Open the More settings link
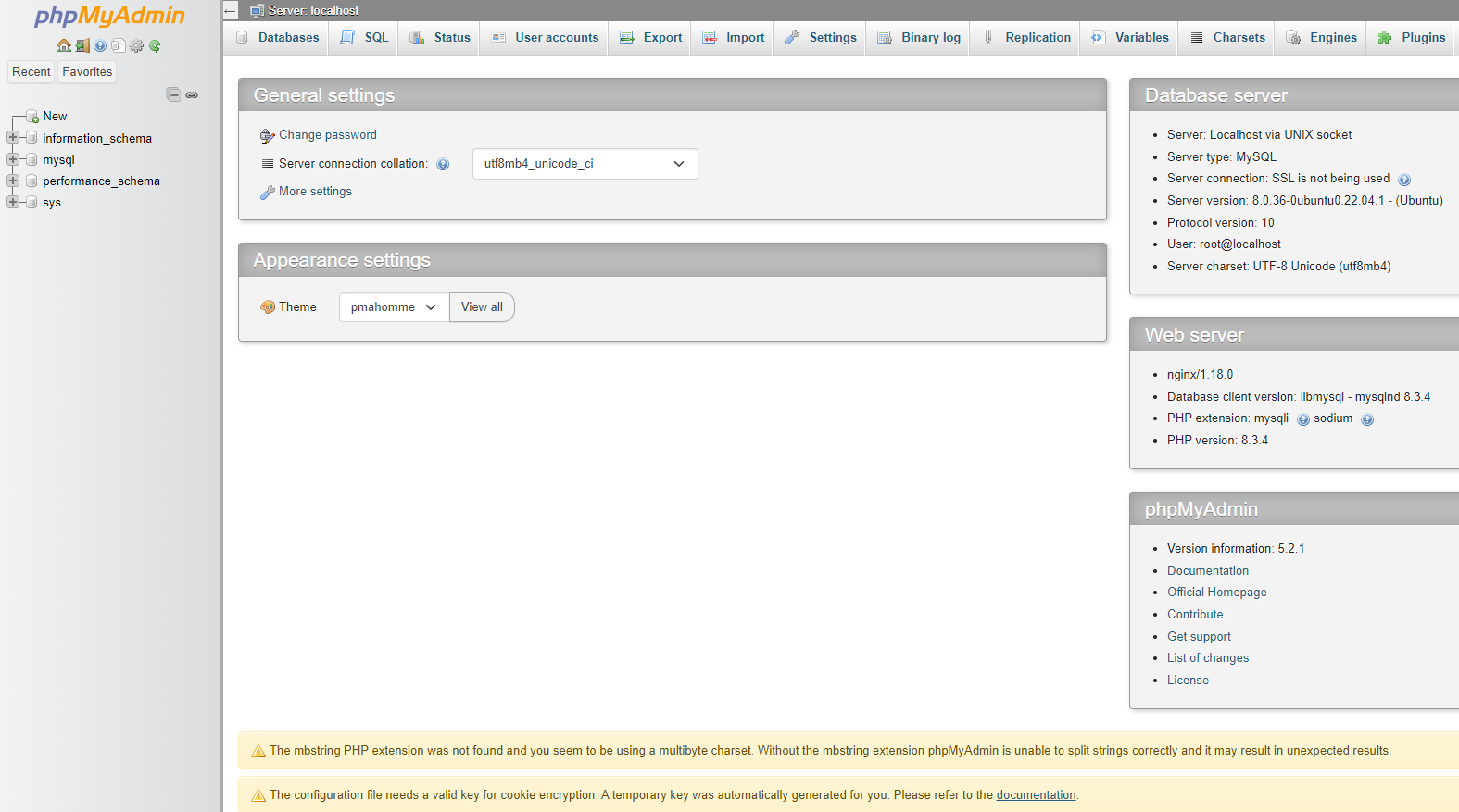This screenshot has height=812, width=1459. point(315,192)
